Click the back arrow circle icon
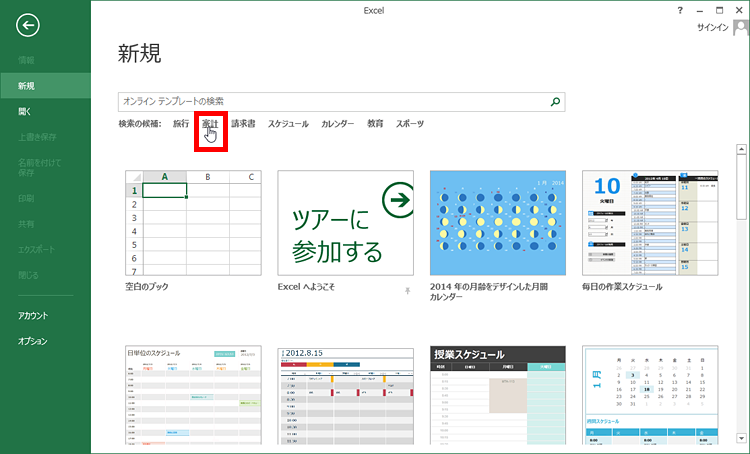This screenshot has height=454, width=750. (x=28, y=25)
